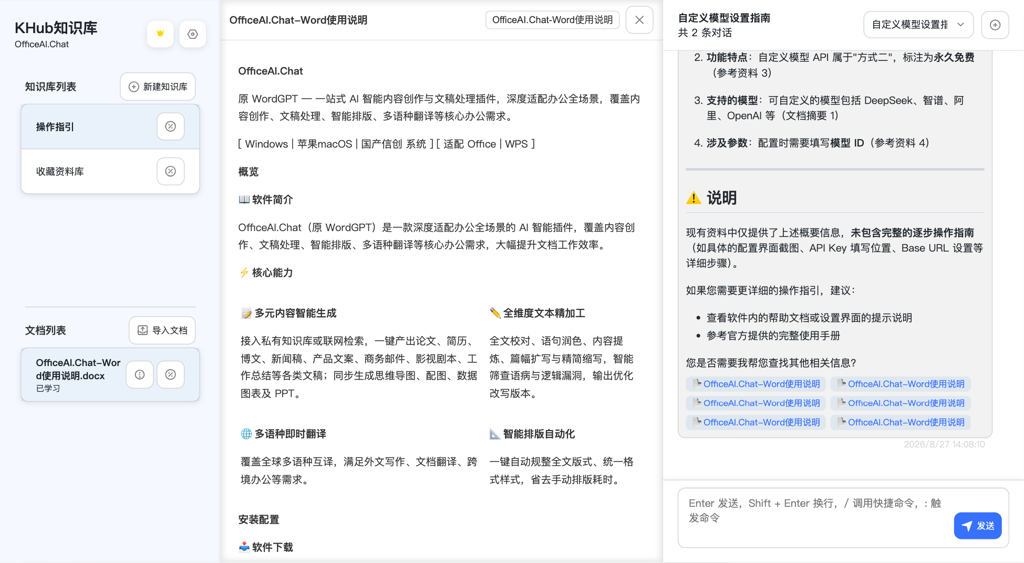1024x563 pixels.
Task: Click the 共 2 条对话 conversation count
Action: (705, 33)
